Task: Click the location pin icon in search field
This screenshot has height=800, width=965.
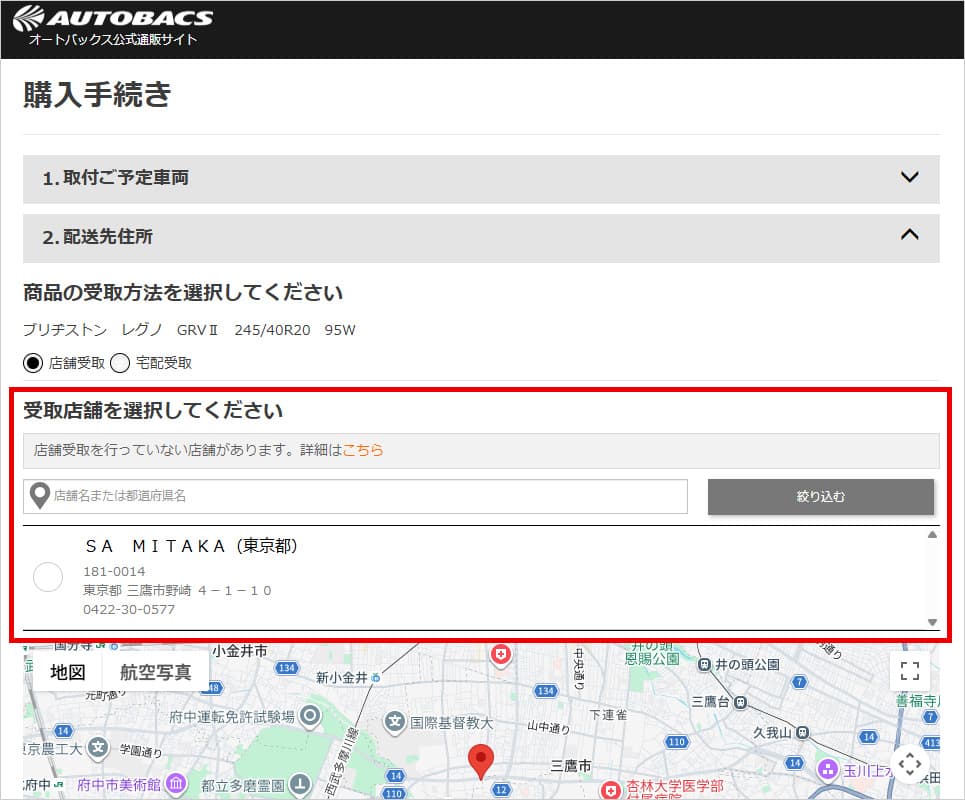Action: (x=40, y=495)
